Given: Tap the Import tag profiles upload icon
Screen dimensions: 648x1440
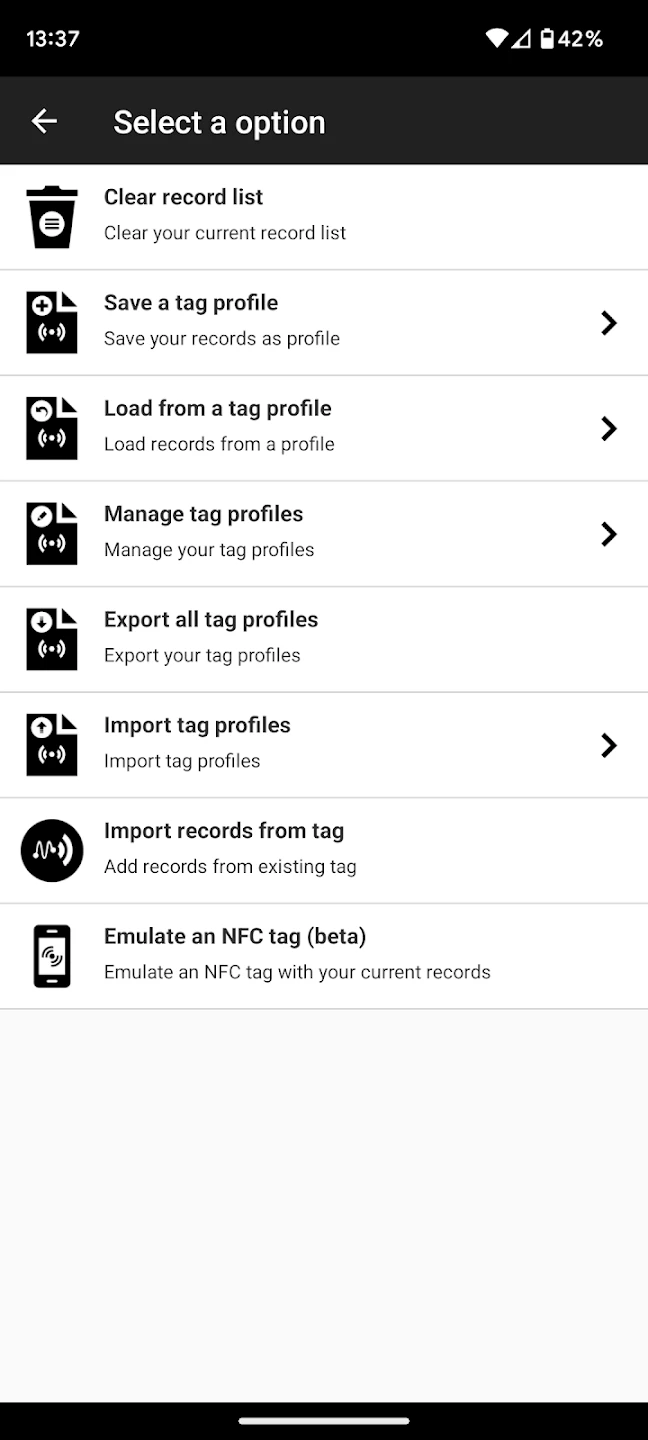Looking at the screenshot, I should point(52,745).
